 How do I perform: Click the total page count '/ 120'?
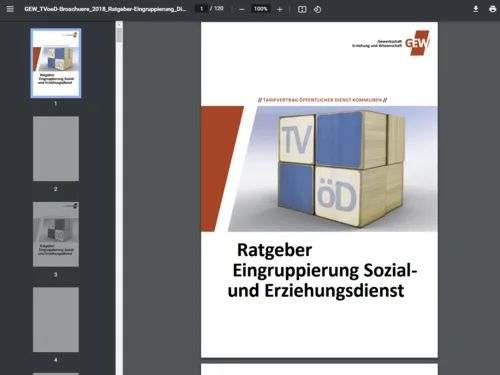[217, 9]
